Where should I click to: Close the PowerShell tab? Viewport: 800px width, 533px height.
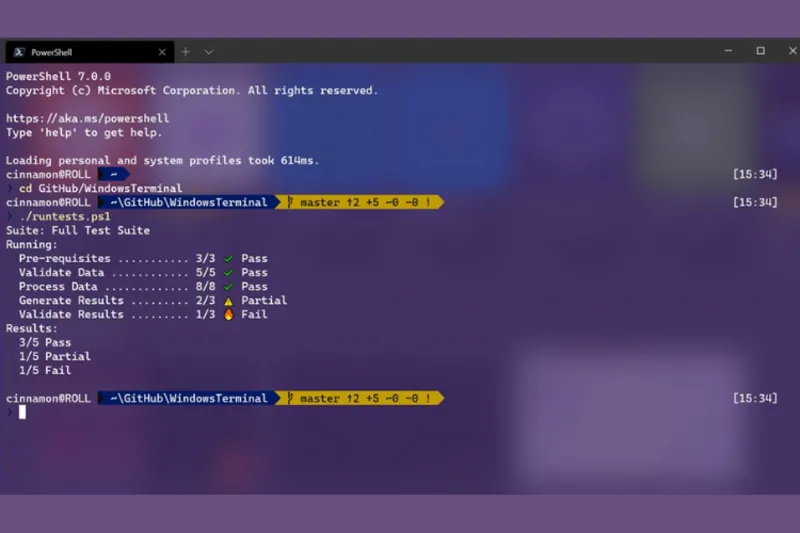click(x=163, y=51)
